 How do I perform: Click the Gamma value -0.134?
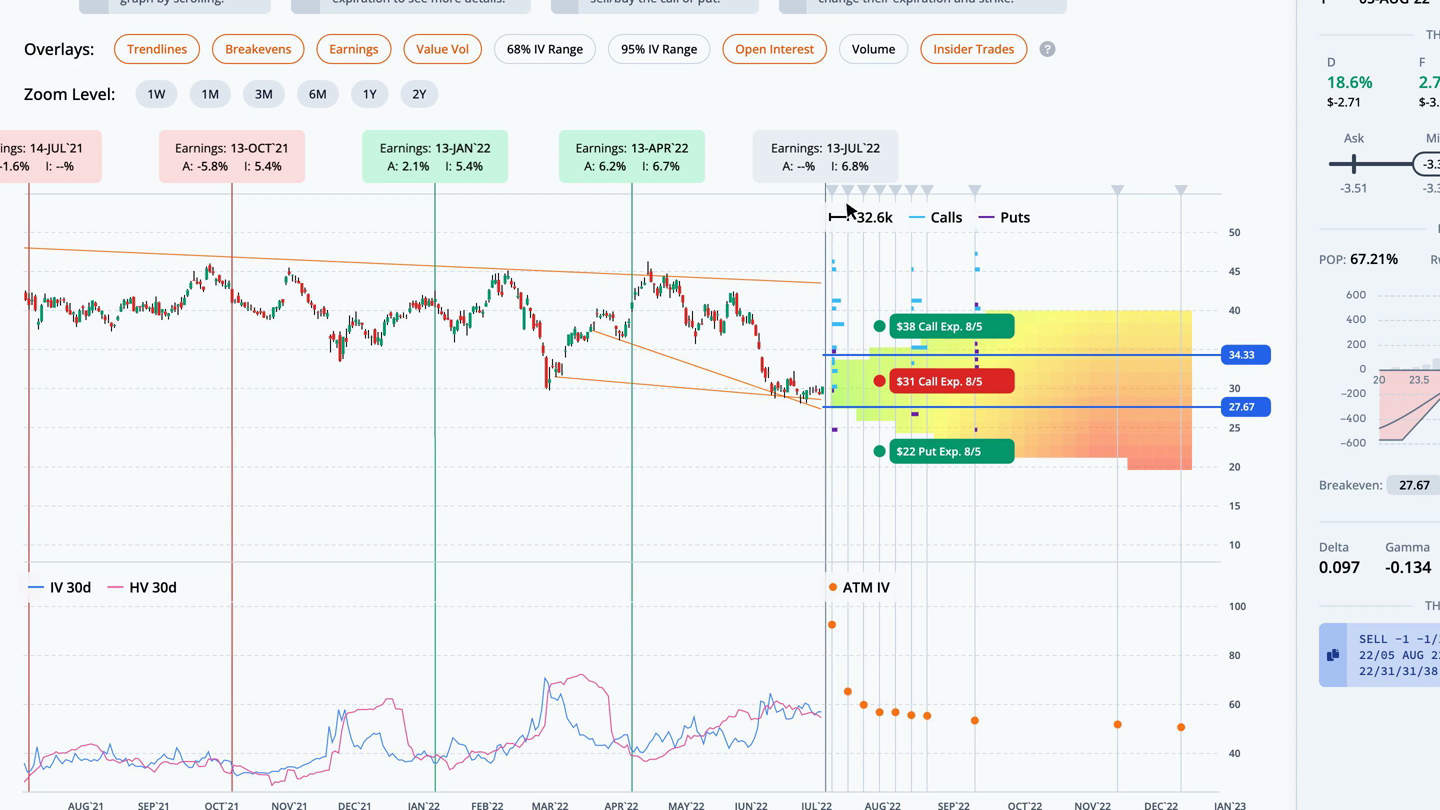pyautogui.click(x=1408, y=567)
